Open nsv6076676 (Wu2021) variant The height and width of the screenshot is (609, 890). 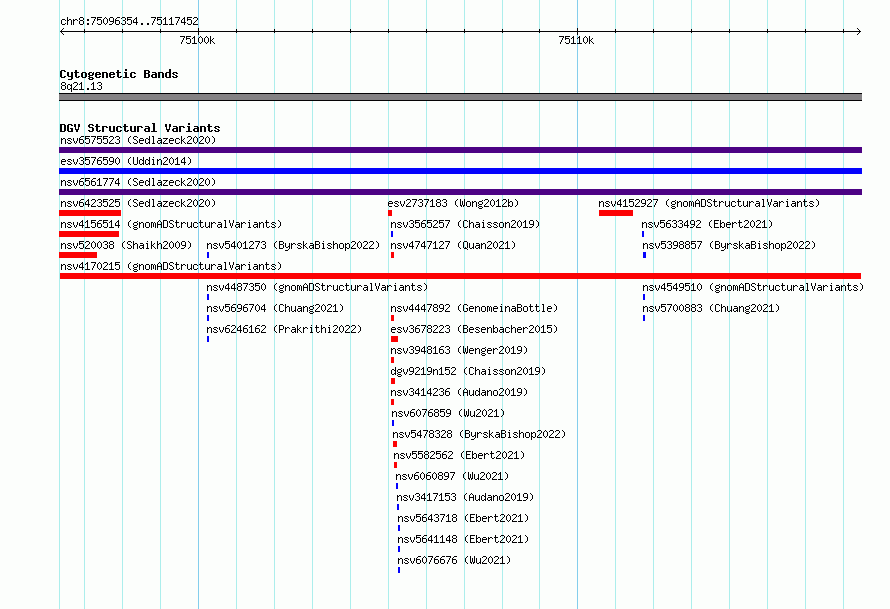click(455, 560)
